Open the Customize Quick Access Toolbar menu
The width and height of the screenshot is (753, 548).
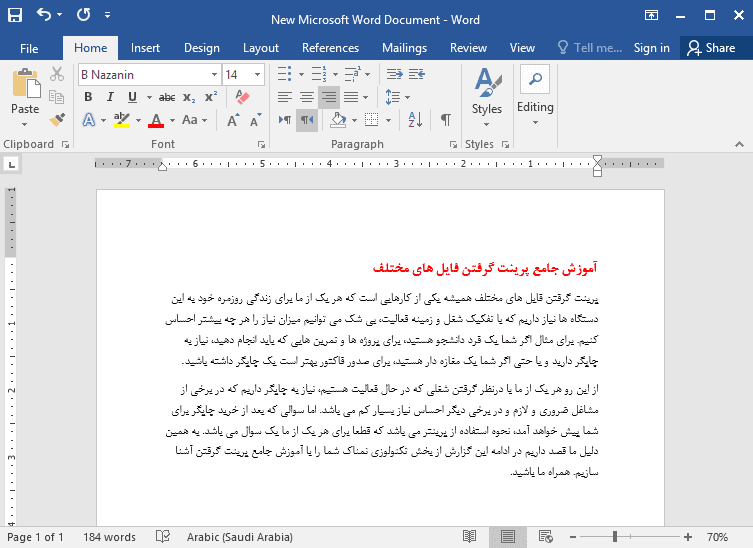point(108,15)
